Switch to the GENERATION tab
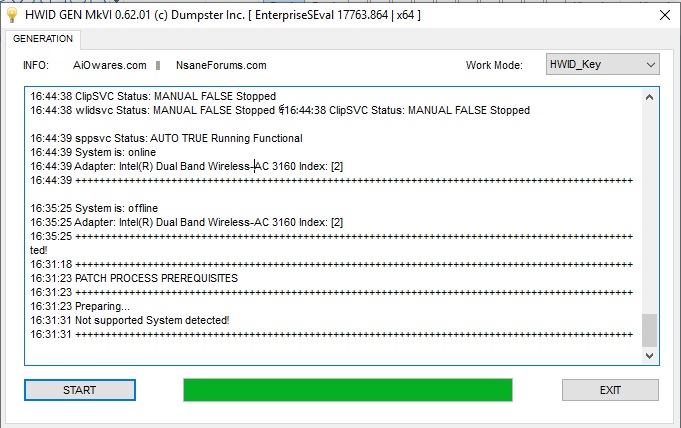The image size is (681, 428). coord(43,39)
